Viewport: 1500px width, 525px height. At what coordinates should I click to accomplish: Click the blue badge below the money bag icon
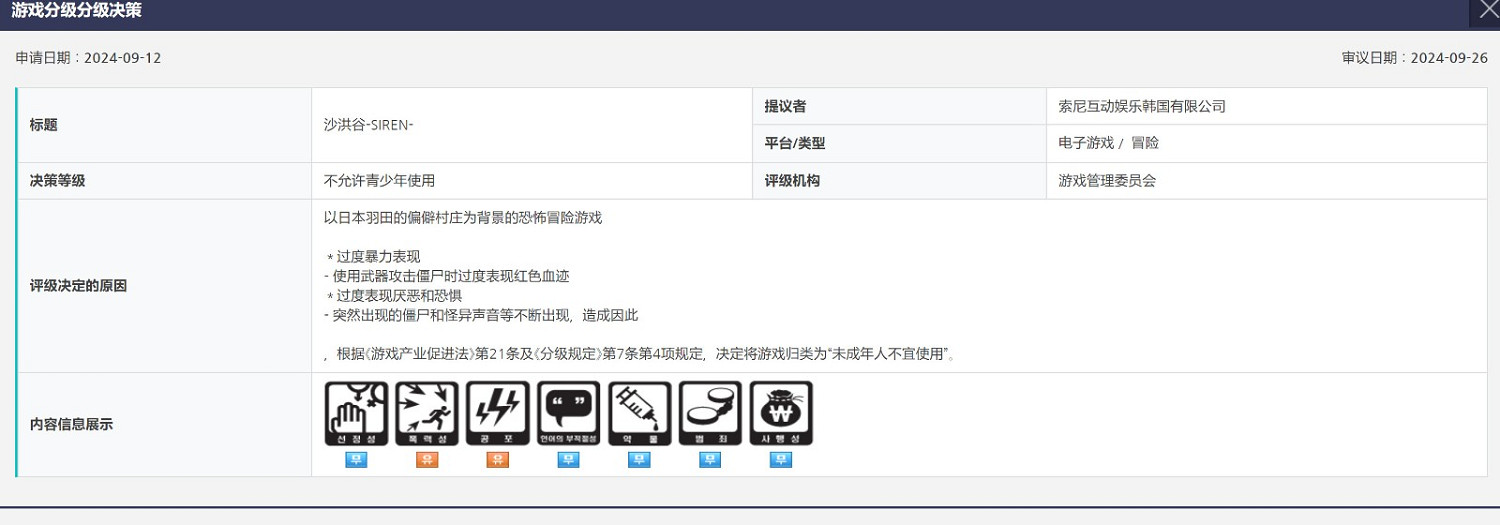pyautogui.click(x=781, y=460)
